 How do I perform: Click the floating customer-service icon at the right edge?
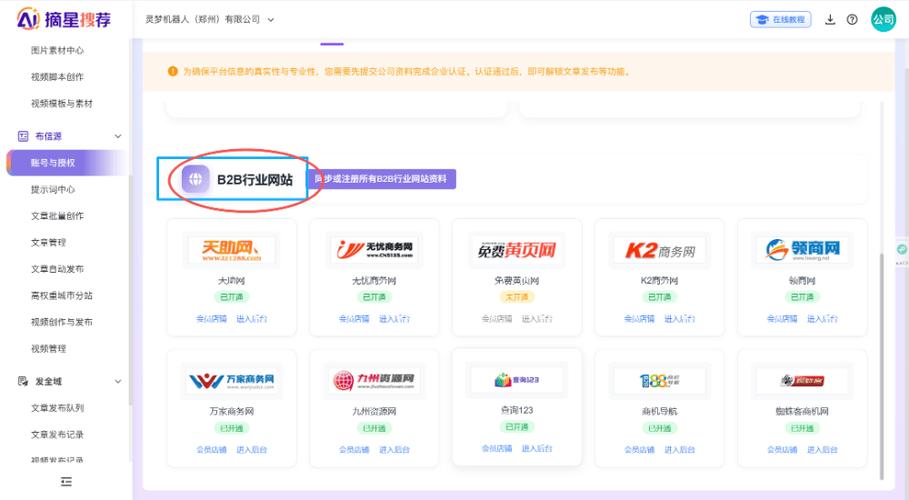pos(901,250)
